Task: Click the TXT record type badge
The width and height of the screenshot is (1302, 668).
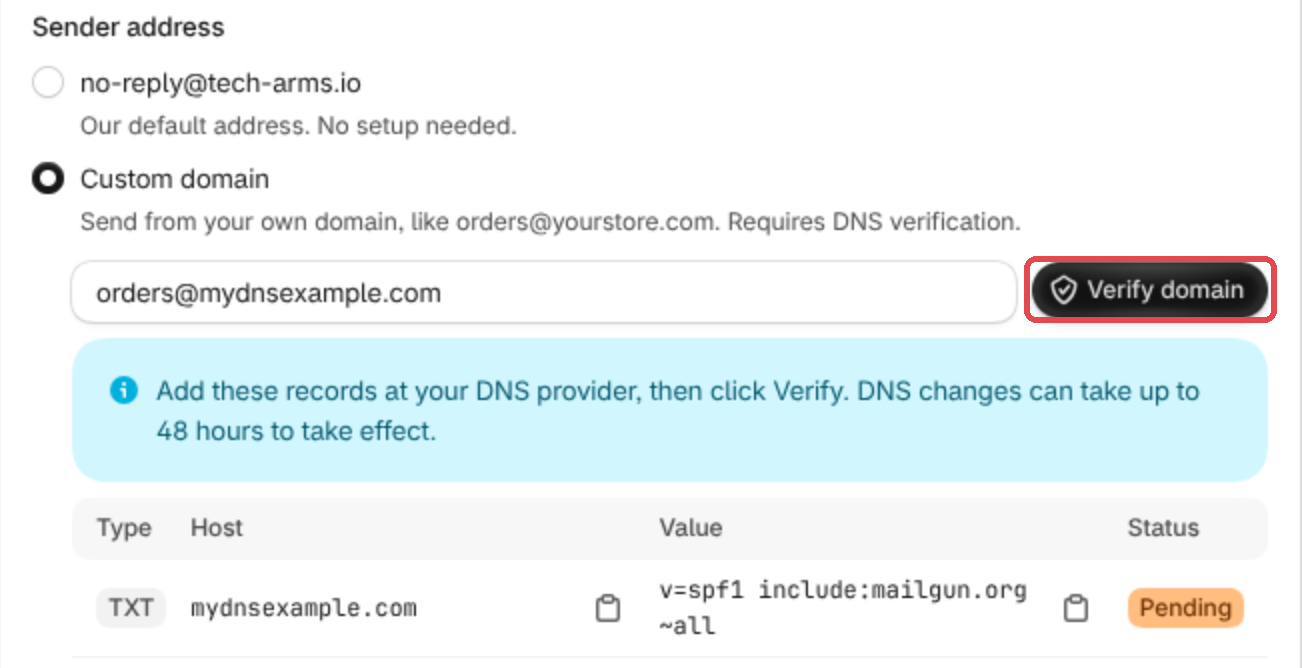Action: [130, 608]
